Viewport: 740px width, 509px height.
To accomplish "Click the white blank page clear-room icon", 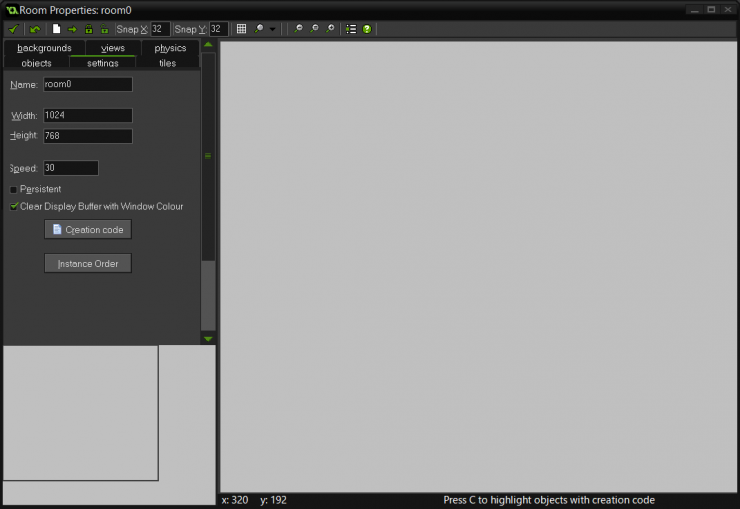I will point(56,29).
